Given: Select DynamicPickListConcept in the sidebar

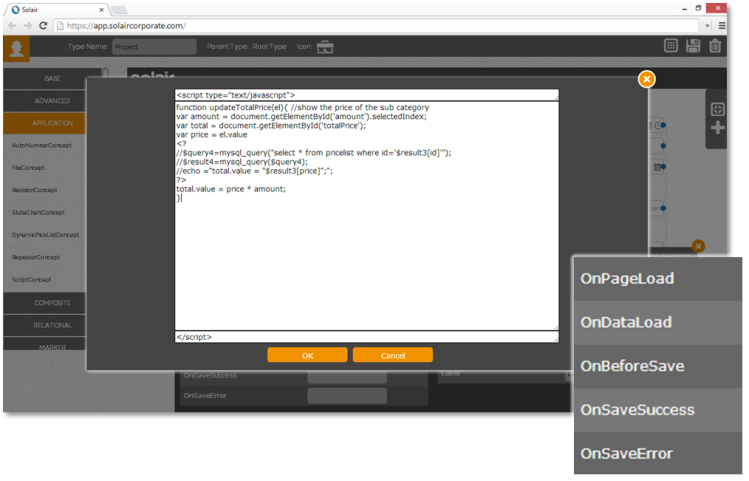Looking at the screenshot, I should click(44, 235).
